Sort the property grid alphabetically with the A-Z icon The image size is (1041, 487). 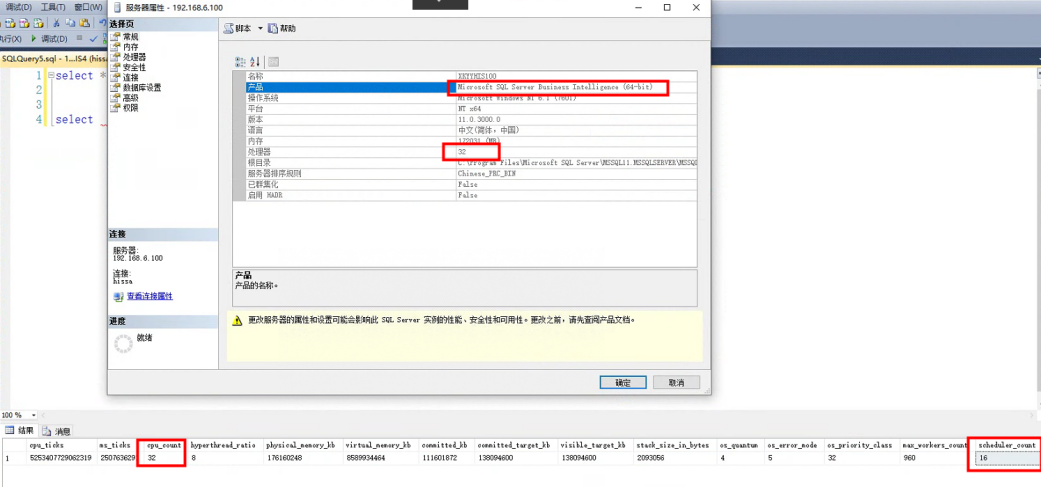[x=256, y=62]
